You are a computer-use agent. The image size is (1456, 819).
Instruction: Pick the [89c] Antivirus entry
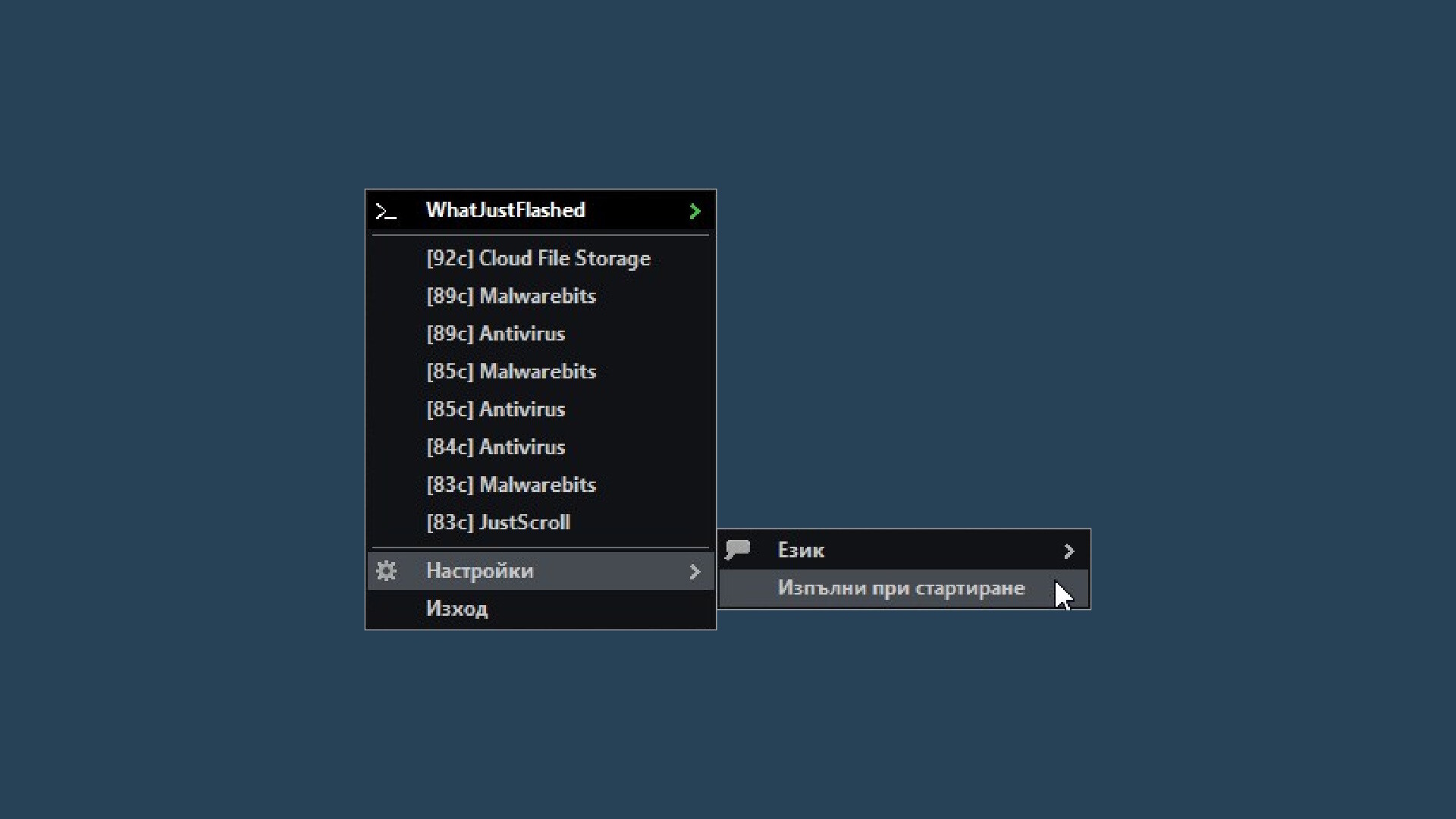[496, 334]
